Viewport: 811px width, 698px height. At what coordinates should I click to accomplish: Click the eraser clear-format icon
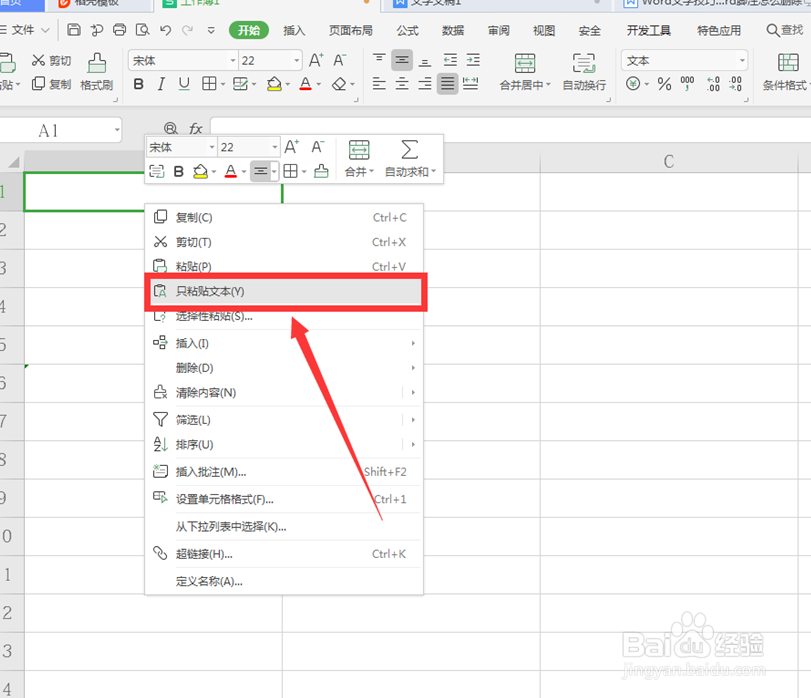339,84
